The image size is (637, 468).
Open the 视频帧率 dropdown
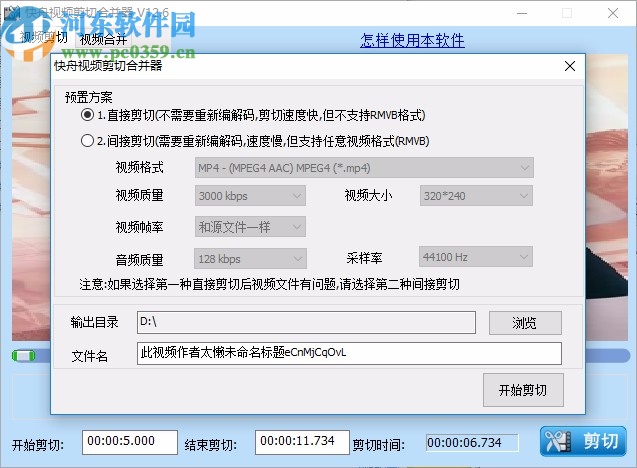point(250,227)
